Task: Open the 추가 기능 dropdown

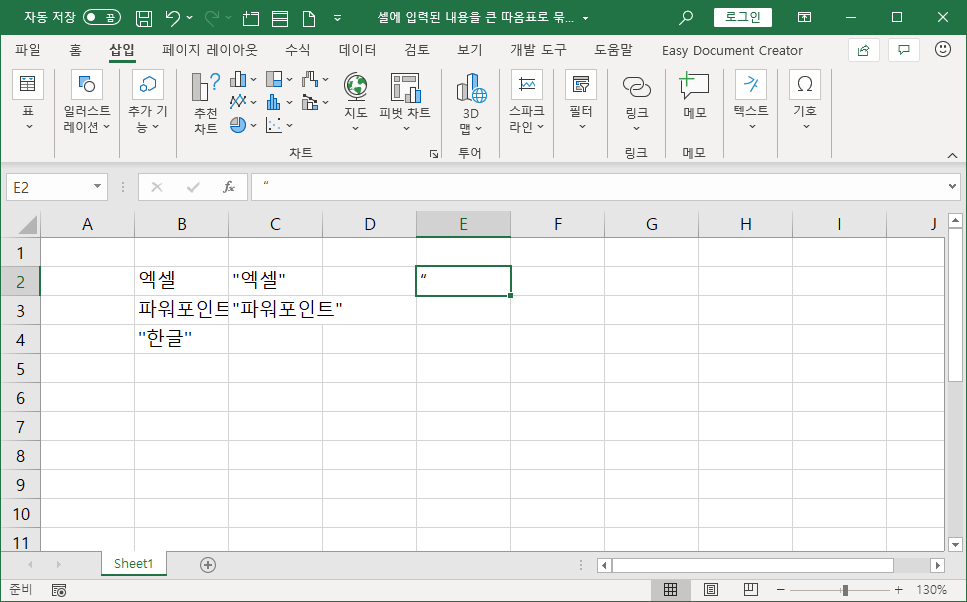Action: [147, 101]
